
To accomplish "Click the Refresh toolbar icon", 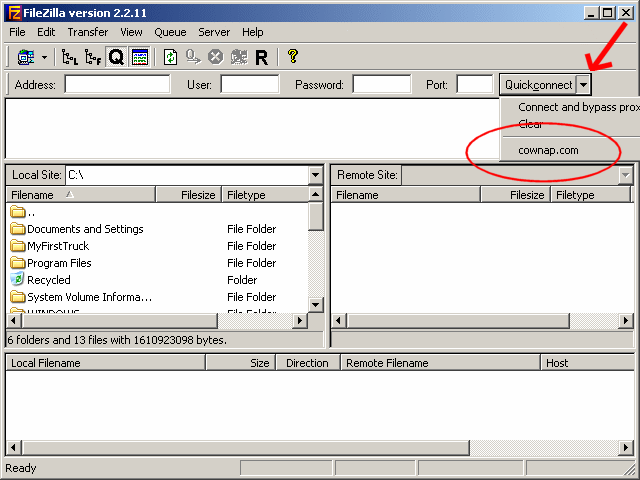I will [171, 57].
